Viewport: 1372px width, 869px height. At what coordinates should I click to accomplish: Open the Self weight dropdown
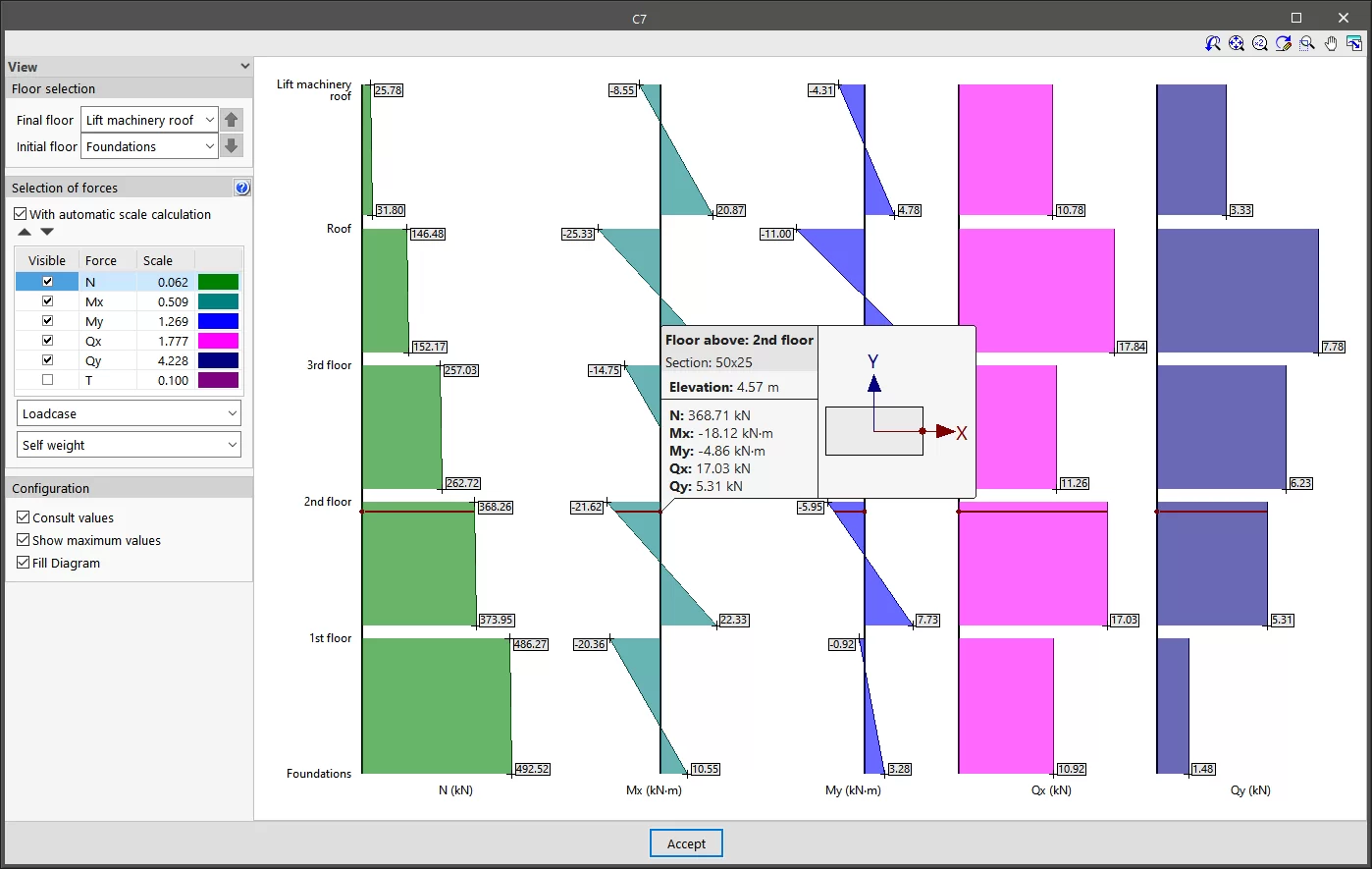129,445
